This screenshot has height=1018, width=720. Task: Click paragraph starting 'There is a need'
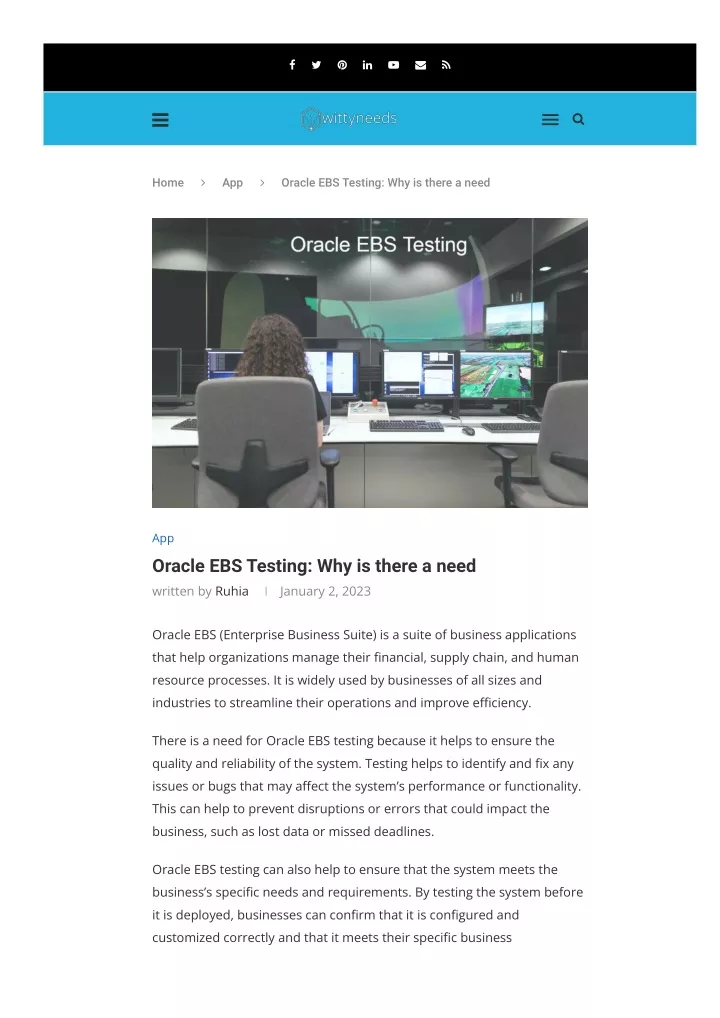coord(367,786)
